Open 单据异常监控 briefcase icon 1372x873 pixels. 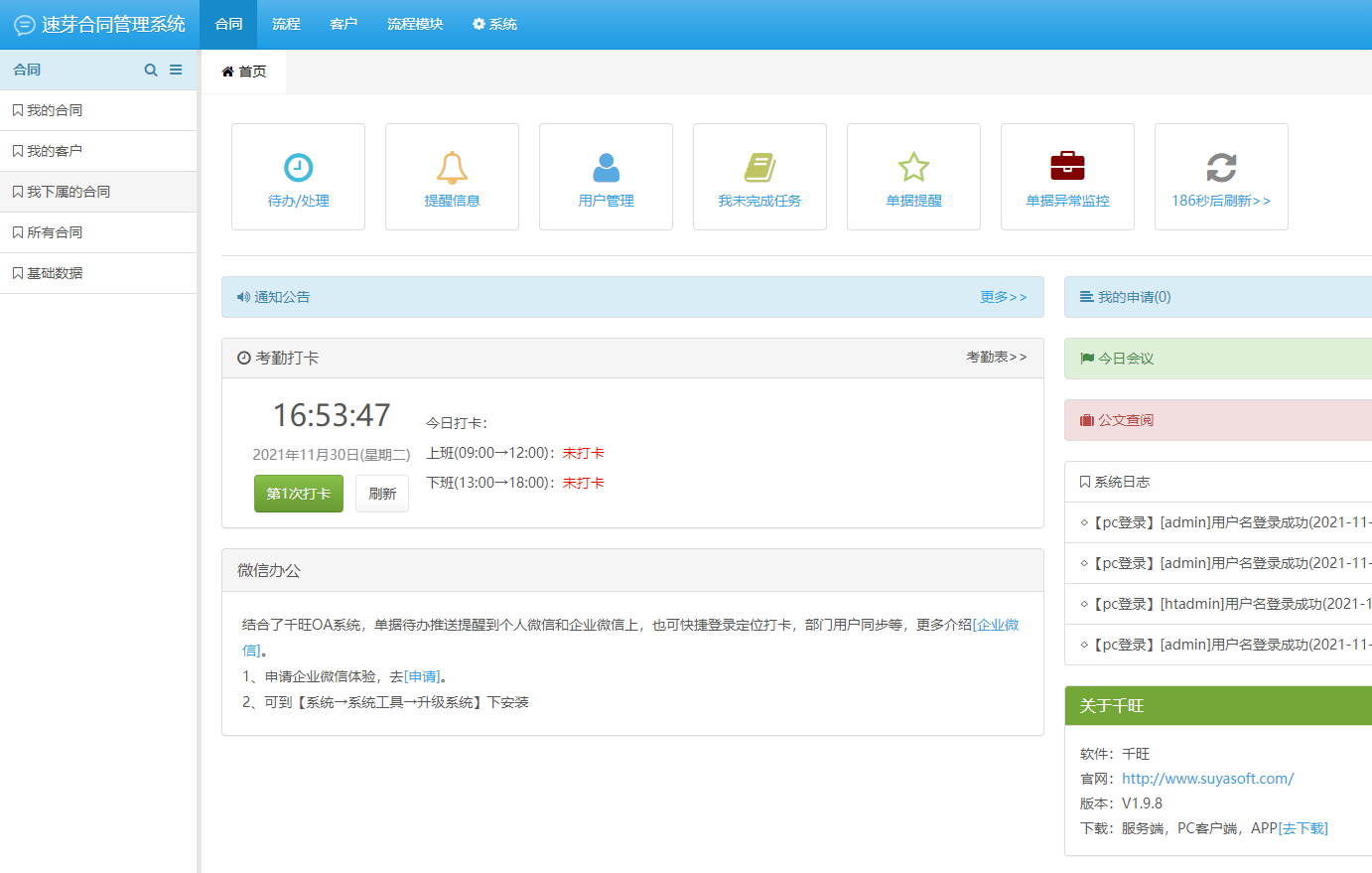click(x=1067, y=166)
